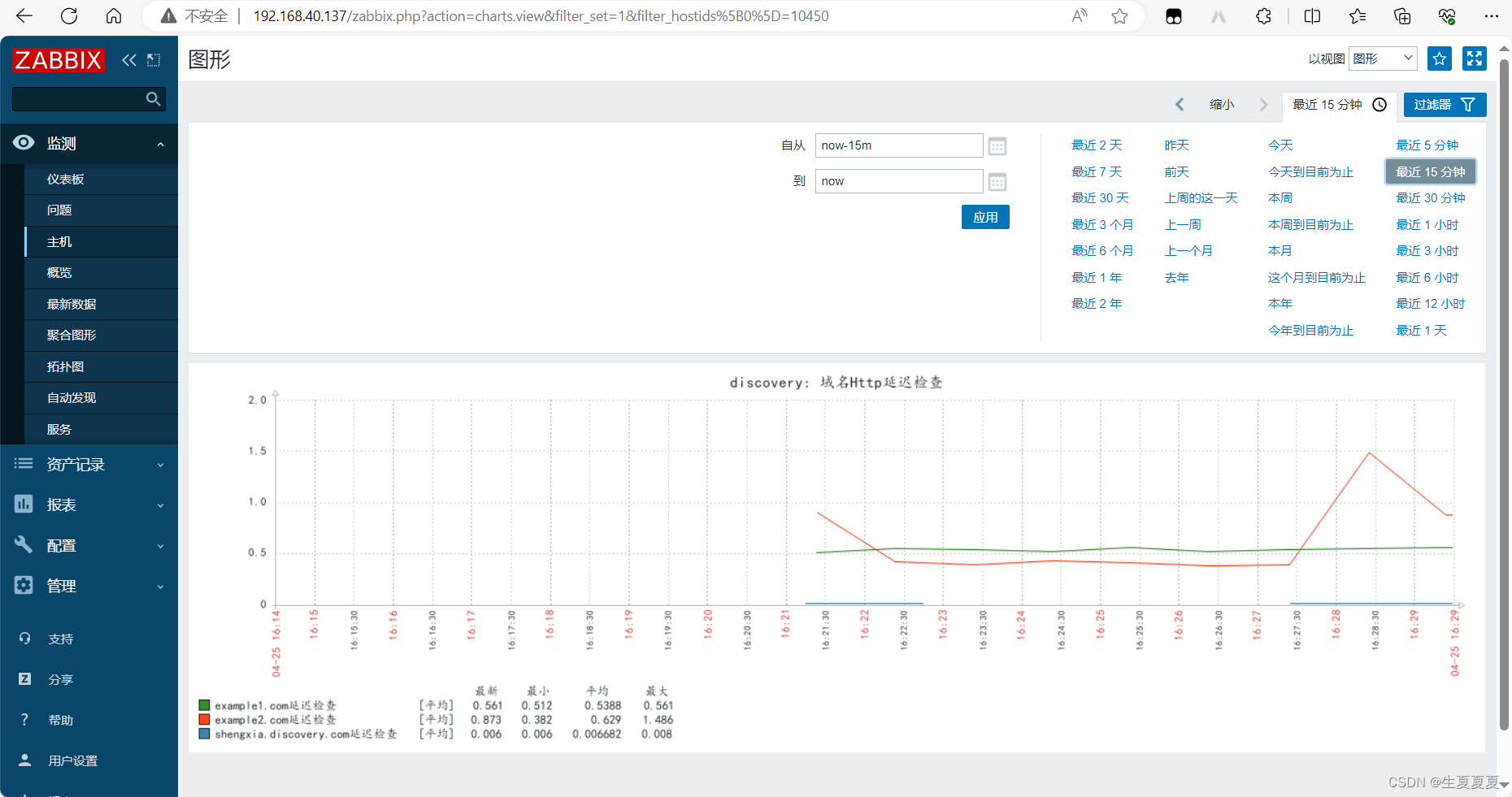This screenshot has width=1512, height=797.
Task: Open calendar picker for 到 field
Action: point(997,182)
